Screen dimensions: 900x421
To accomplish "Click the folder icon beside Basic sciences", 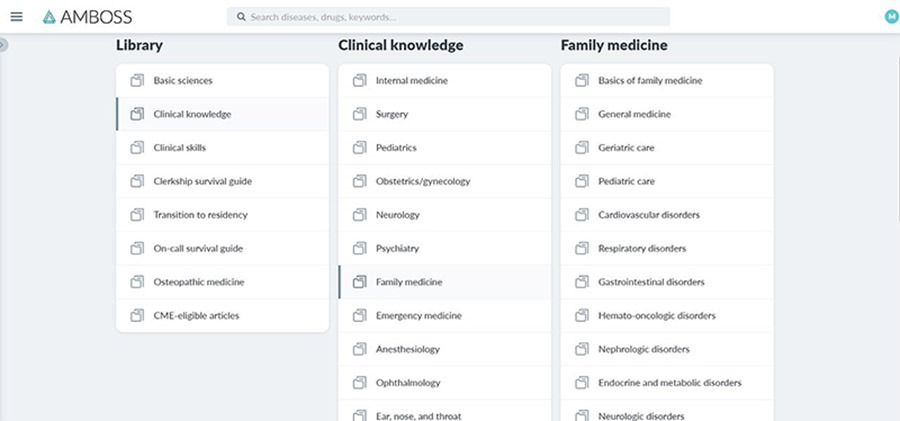I will point(136,80).
